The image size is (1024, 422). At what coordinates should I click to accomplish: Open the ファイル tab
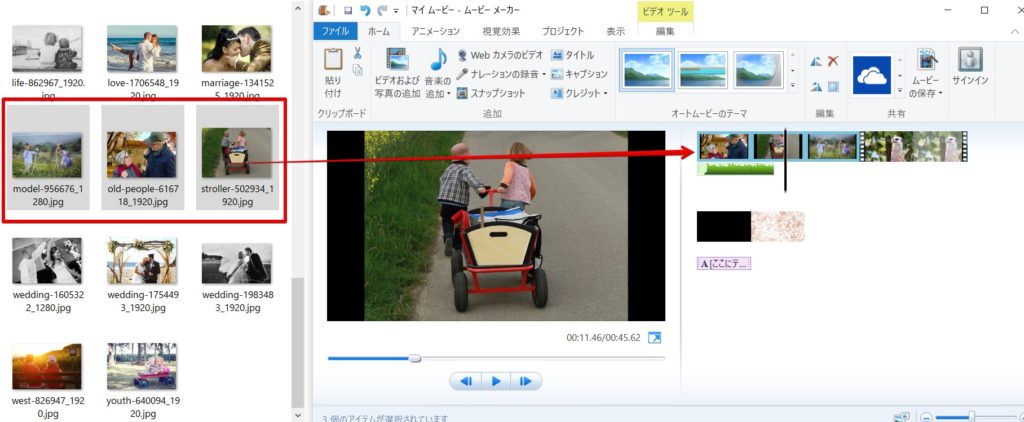[336, 31]
